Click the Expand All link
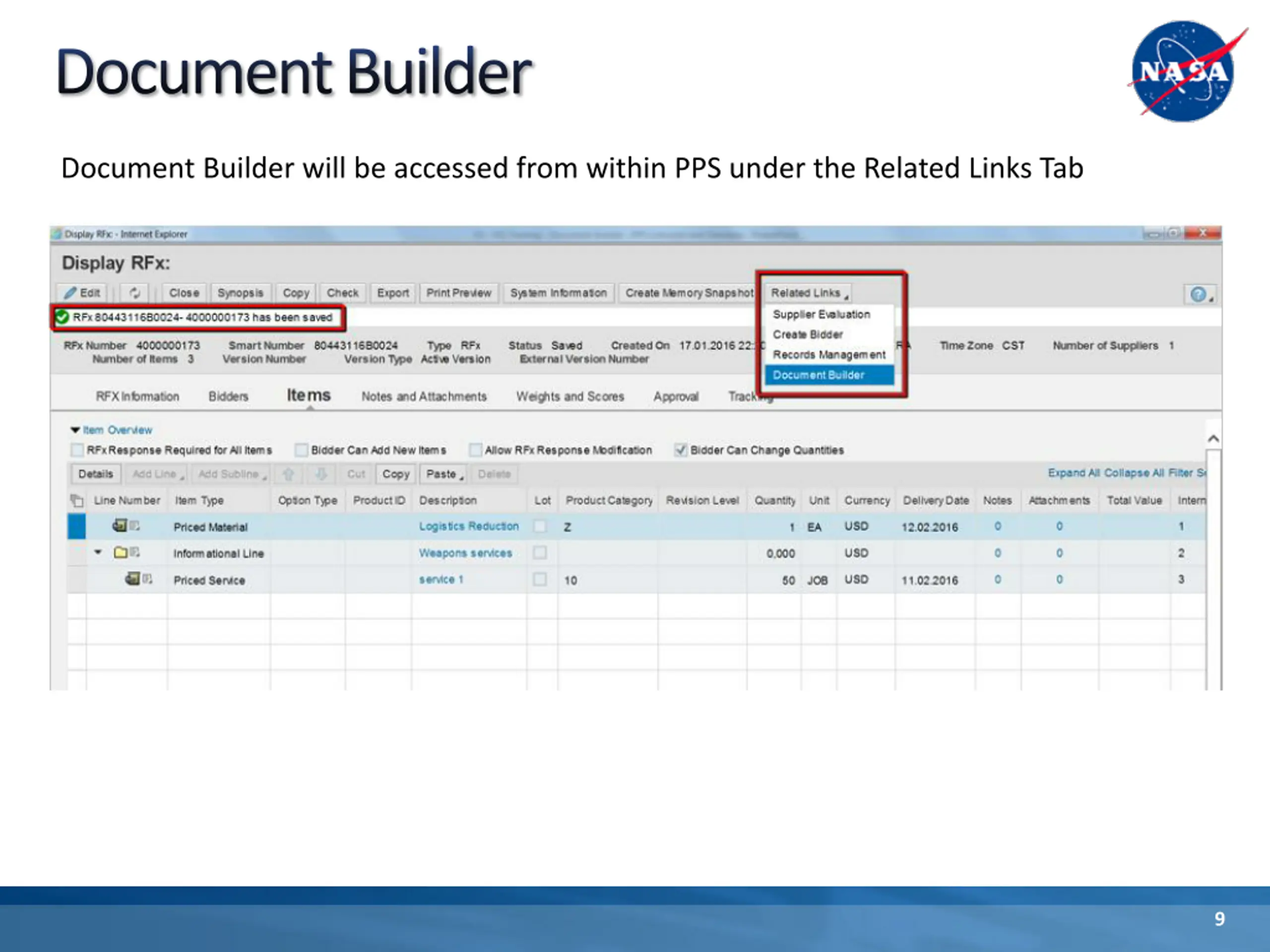The height and width of the screenshot is (952, 1270). coord(1074,473)
